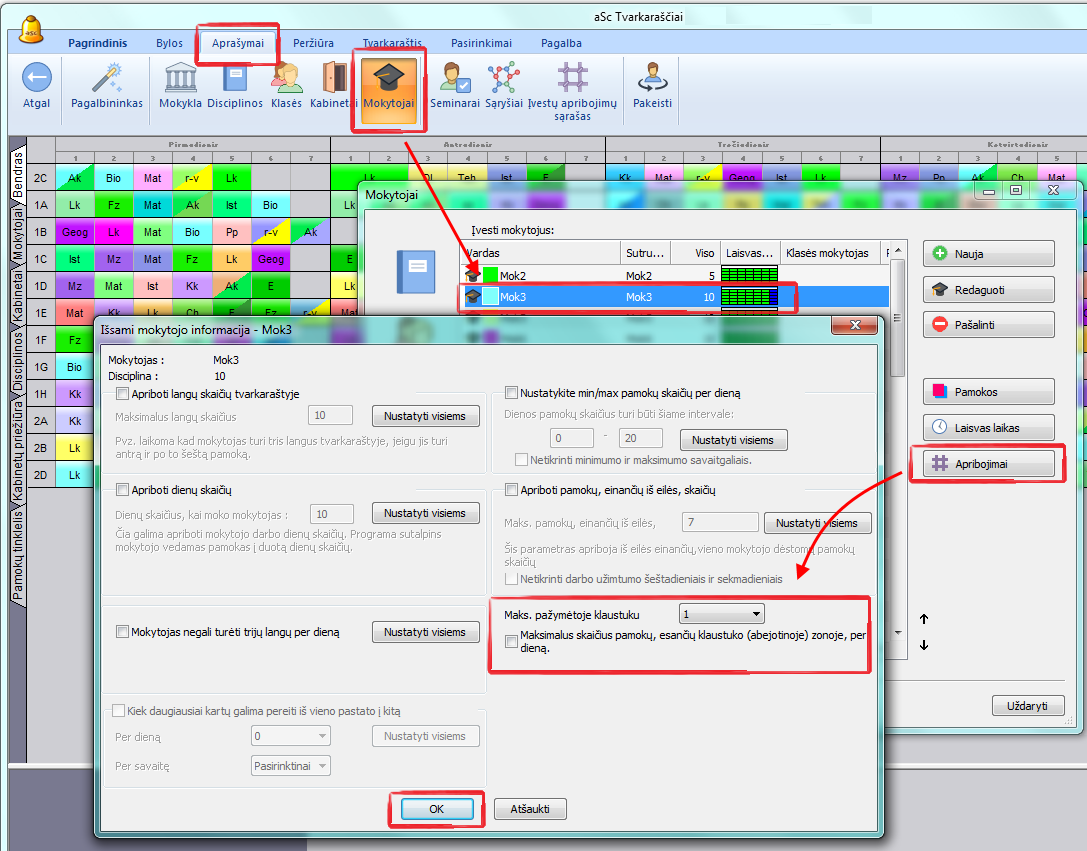
Task: Open the Pagalbininkas wizard tool
Action: (107, 78)
